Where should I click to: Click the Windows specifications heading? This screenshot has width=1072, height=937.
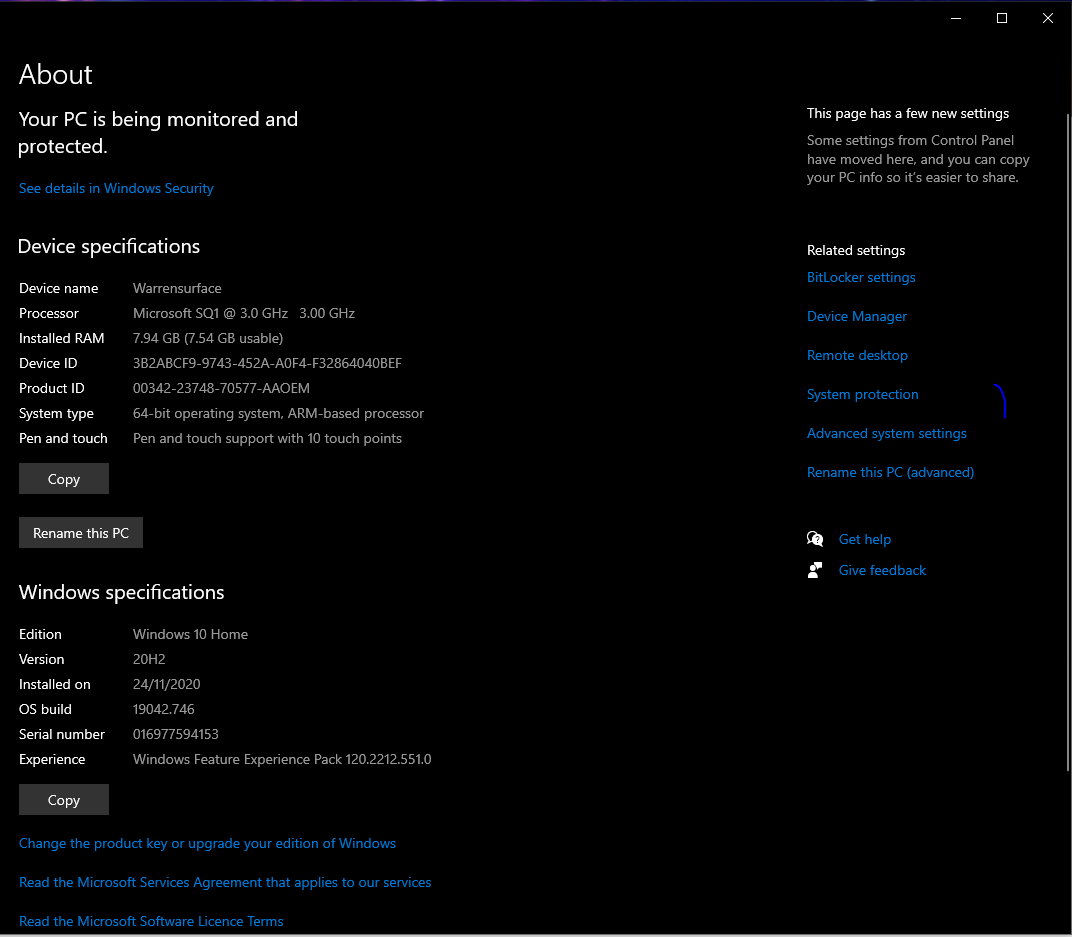pyautogui.click(x=121, y=592)
